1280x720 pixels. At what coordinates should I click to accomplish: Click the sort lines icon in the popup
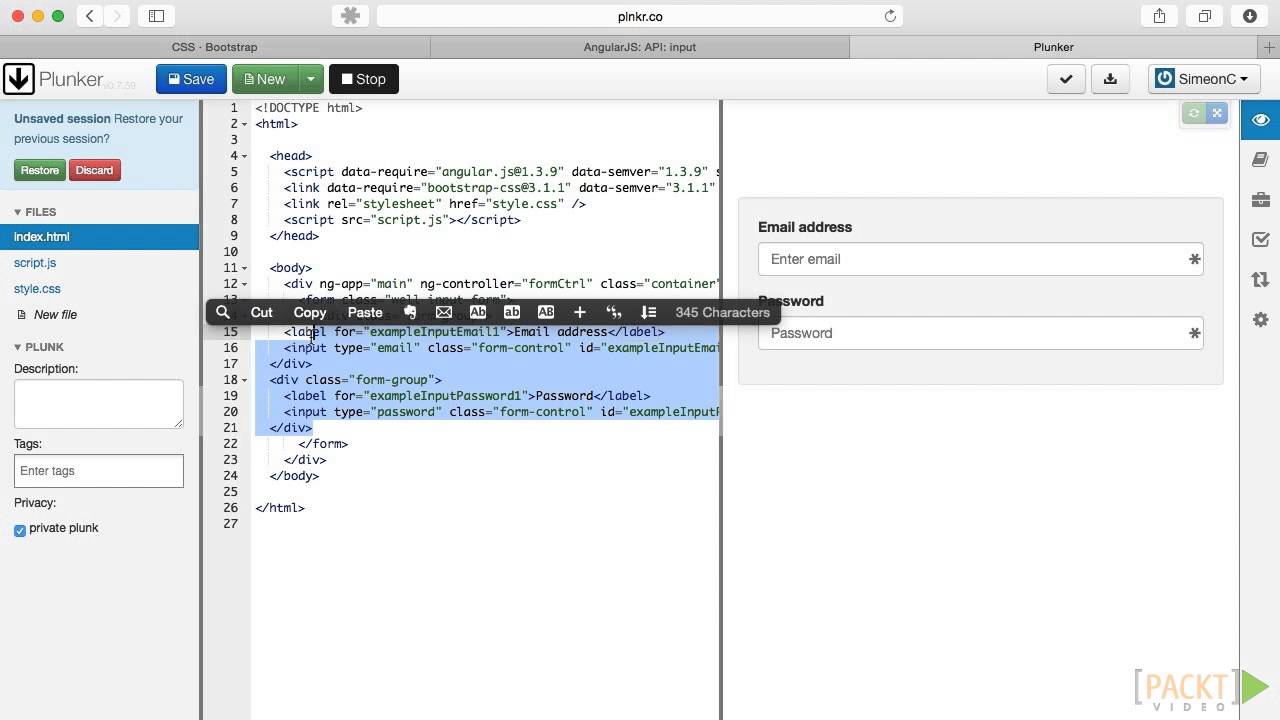[648, 312]
